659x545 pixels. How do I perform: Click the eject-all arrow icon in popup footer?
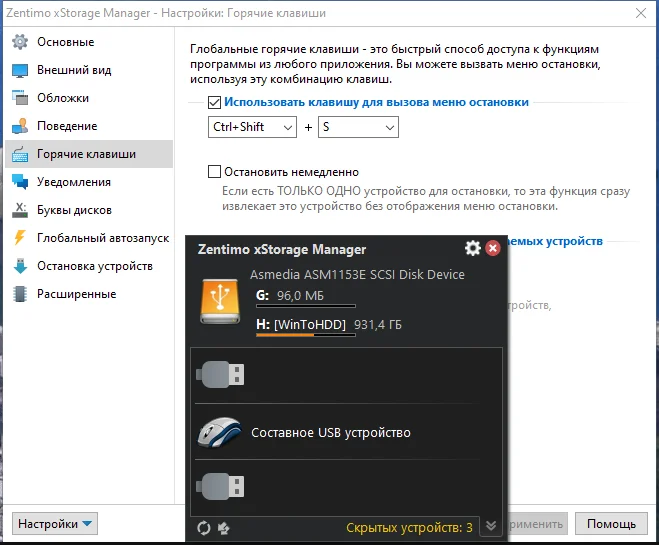[x=224, y=528]
